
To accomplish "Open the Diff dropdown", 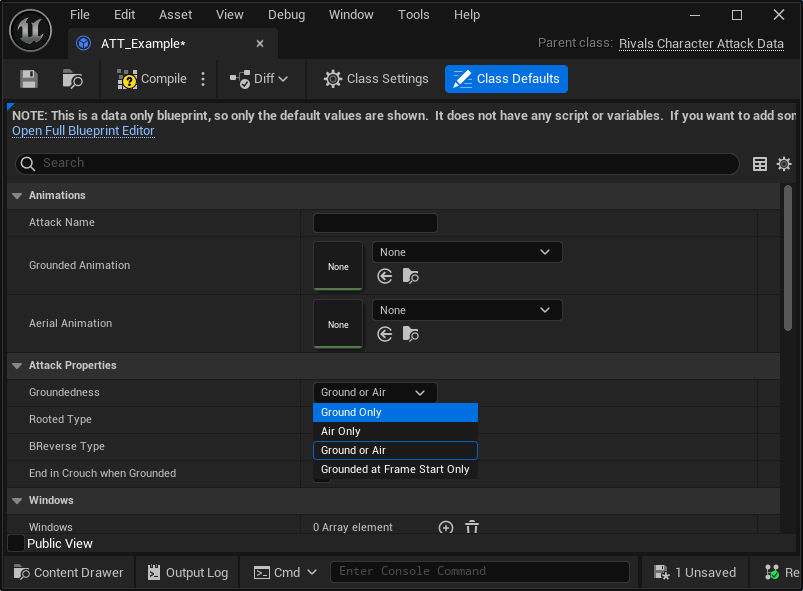I will pos(259,79).
